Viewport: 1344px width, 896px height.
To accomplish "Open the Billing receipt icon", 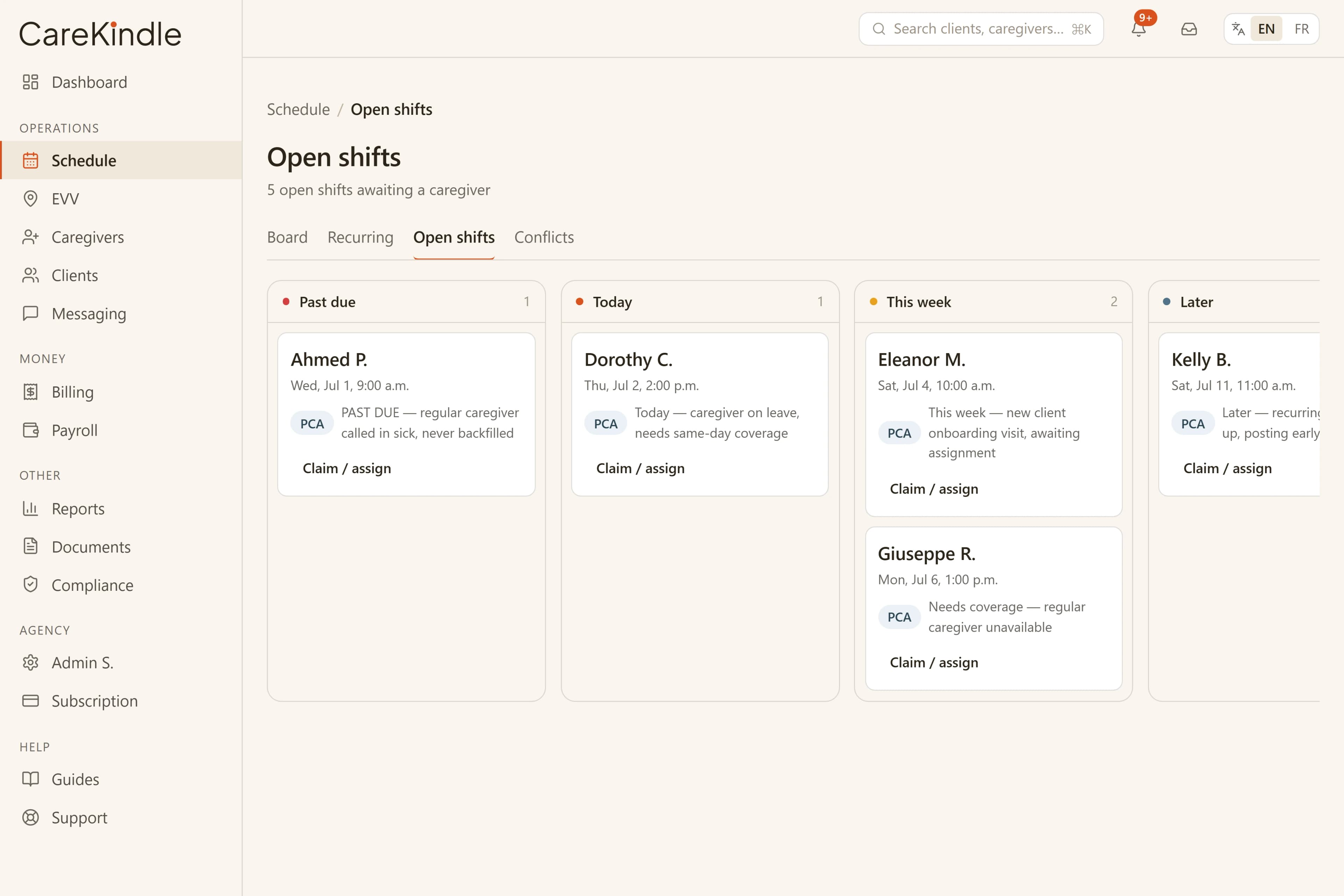I will tap(30, 392).
